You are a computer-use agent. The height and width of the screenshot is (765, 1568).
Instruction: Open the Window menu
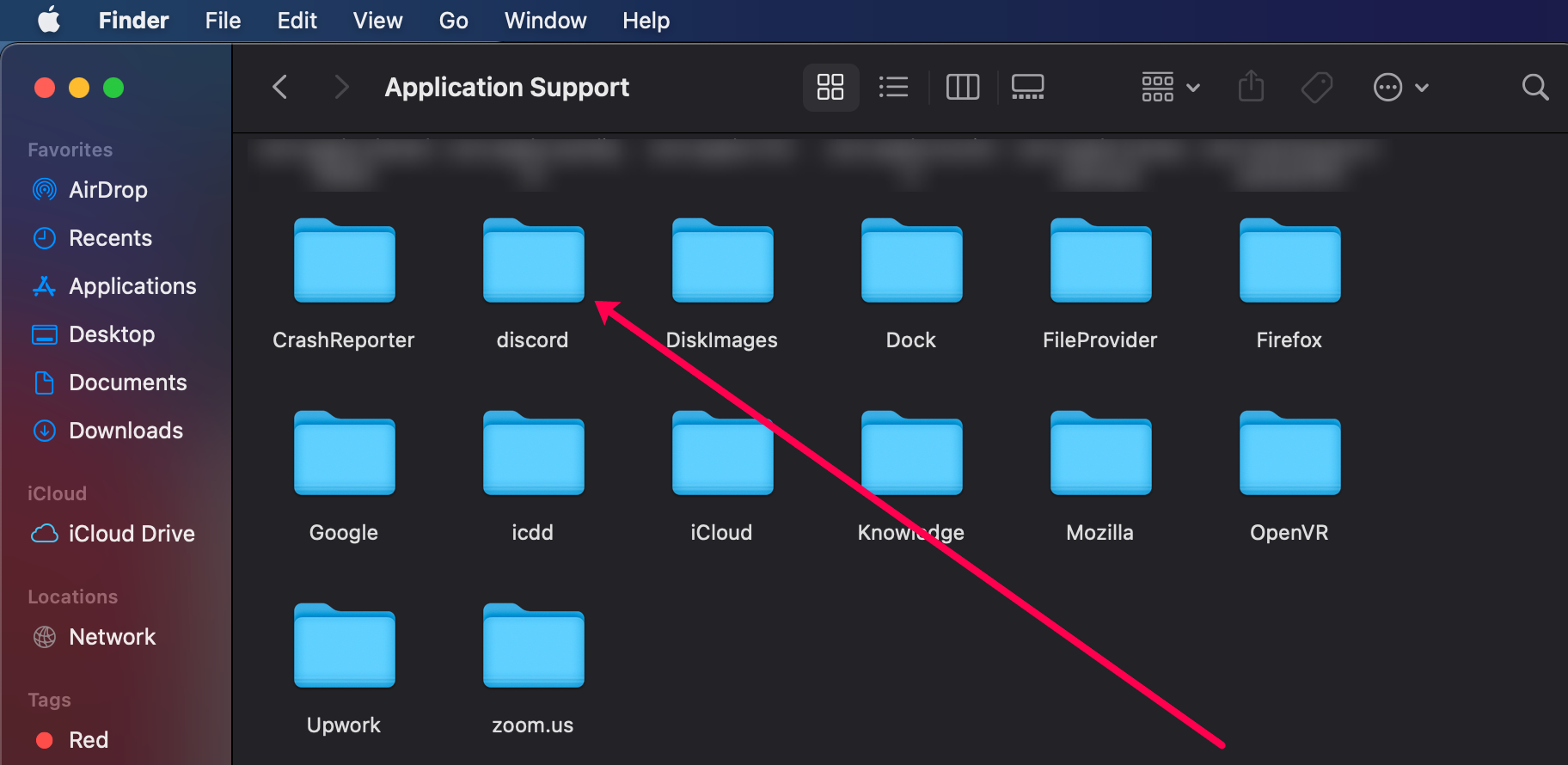tap(545, 20)
